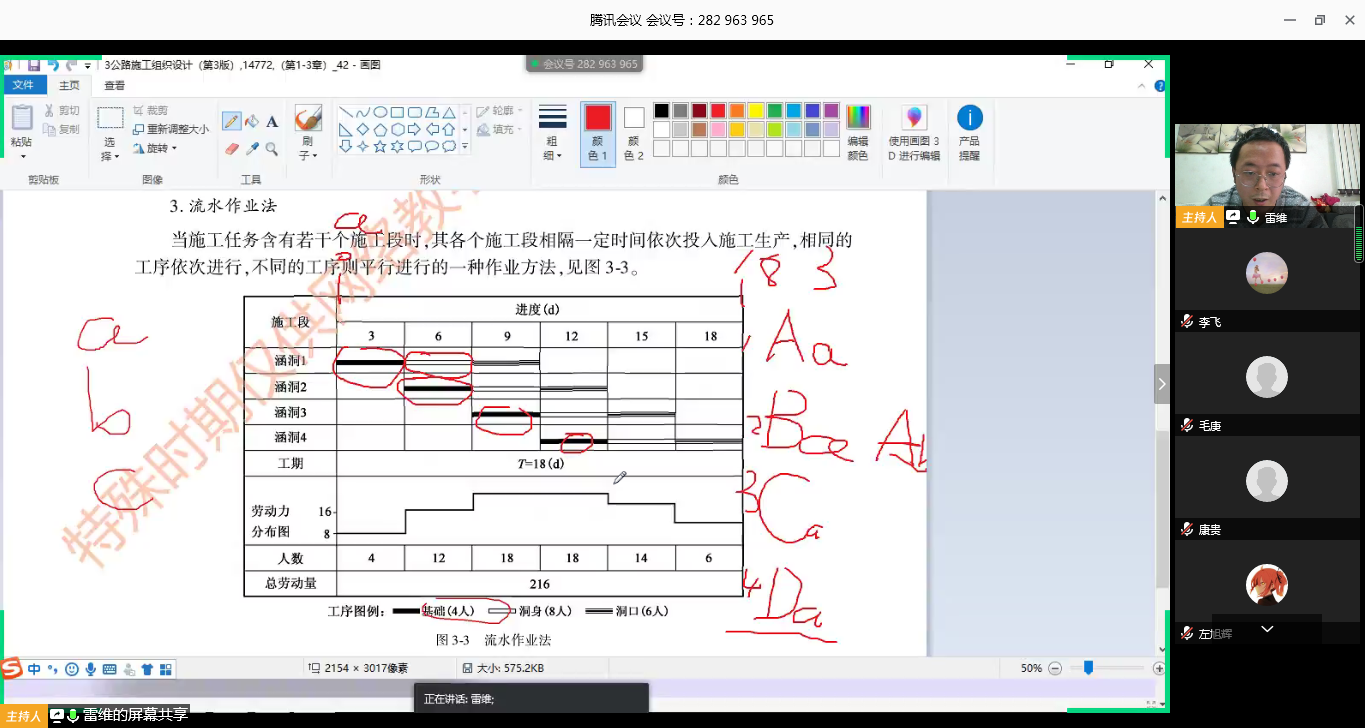Select the magnifier zoom tool
The height and width of the screenshot is (728, 1365).
pyautogui.click(x=272, y=148)
